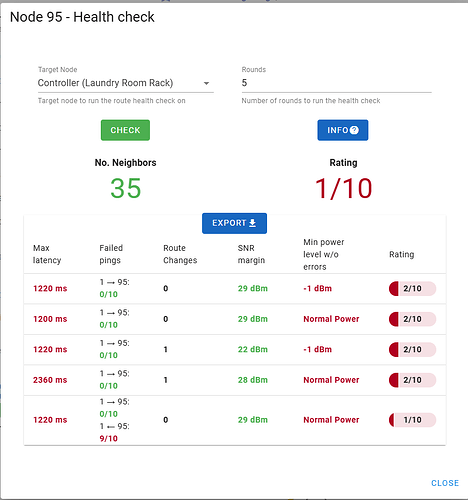The width and height of the screenshot is (468, 500).
Task: Click the -1 dBm value in first row
Action: (x=317, y=288)
